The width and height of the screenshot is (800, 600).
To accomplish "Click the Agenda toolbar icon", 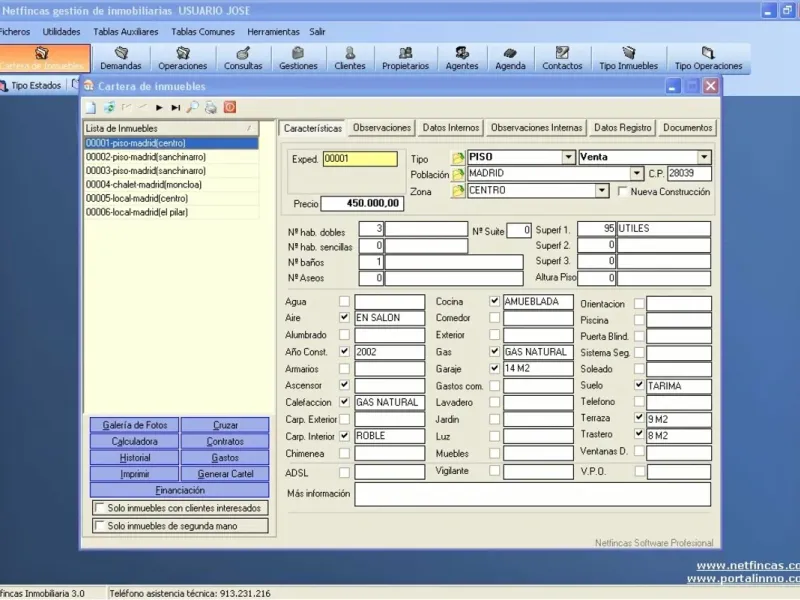I will 510,58.
